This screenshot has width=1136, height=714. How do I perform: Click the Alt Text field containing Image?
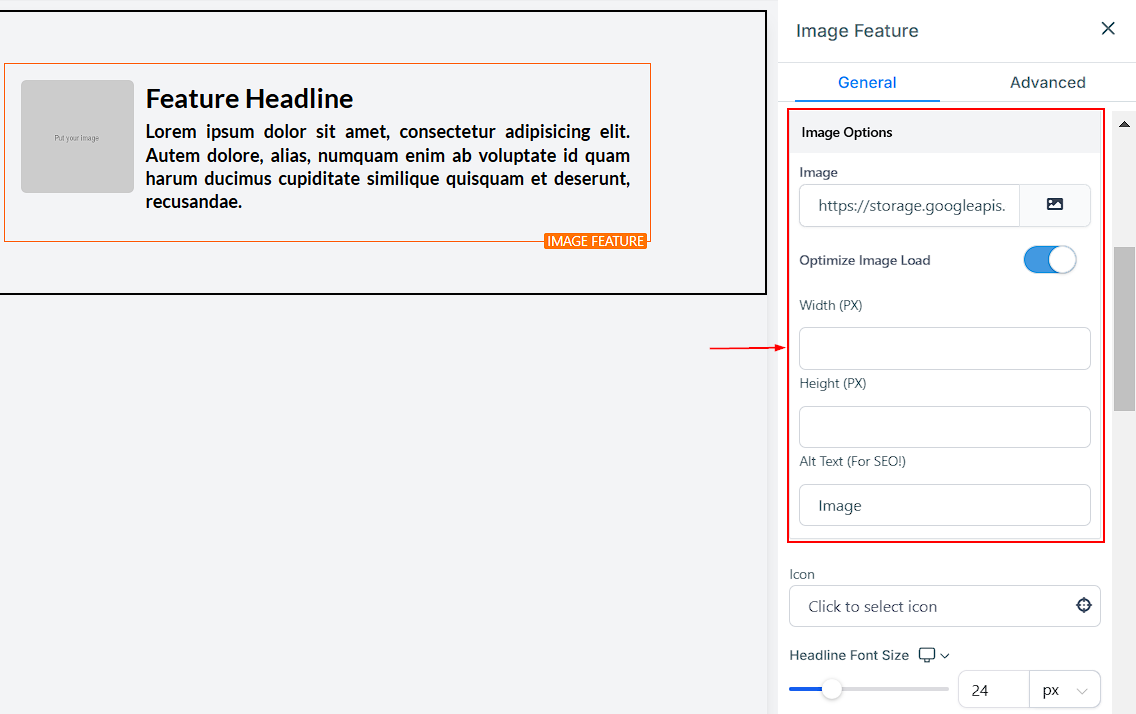point(944,505)
